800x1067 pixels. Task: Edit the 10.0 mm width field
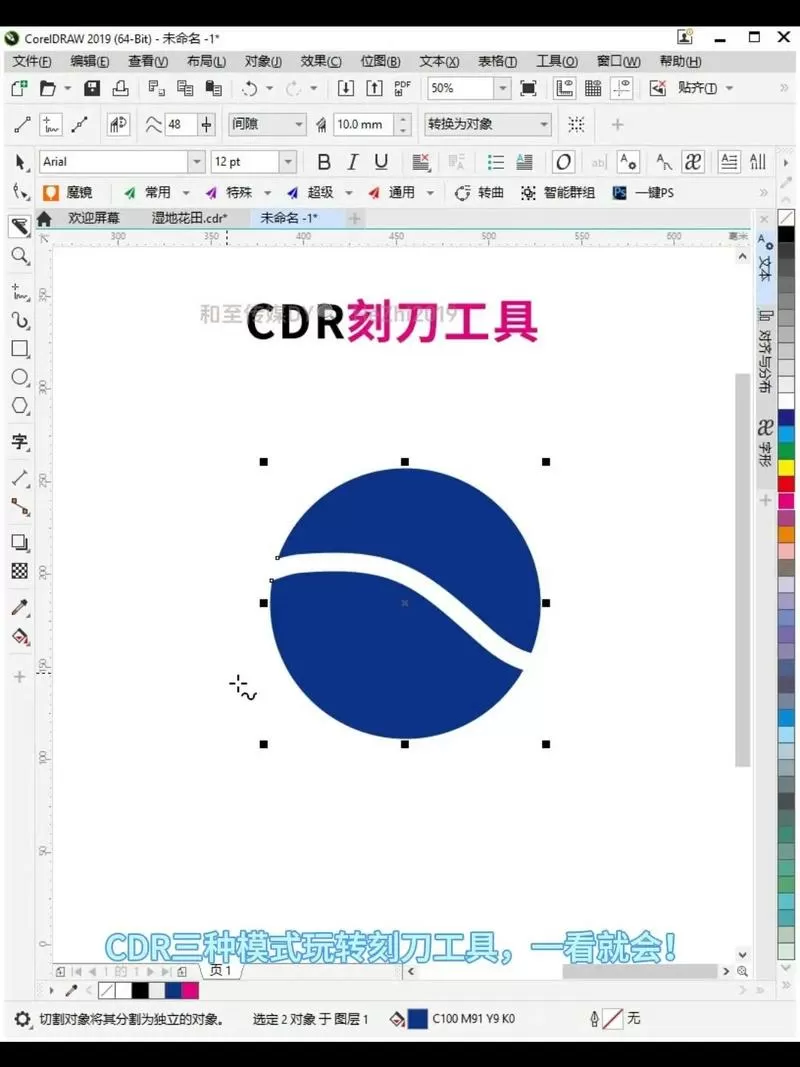(x=364, y=125)
